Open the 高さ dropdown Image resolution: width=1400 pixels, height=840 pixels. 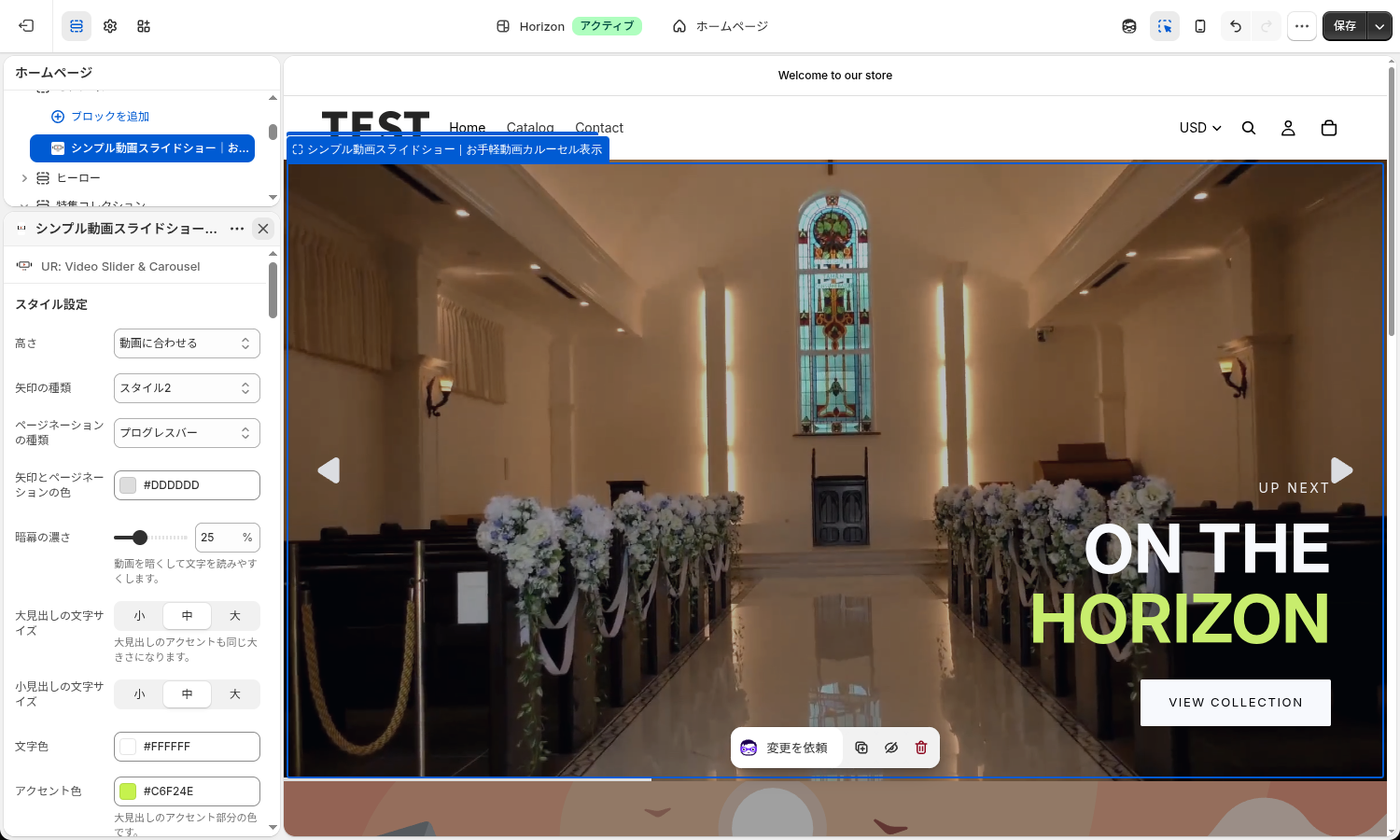click(187, 343)
